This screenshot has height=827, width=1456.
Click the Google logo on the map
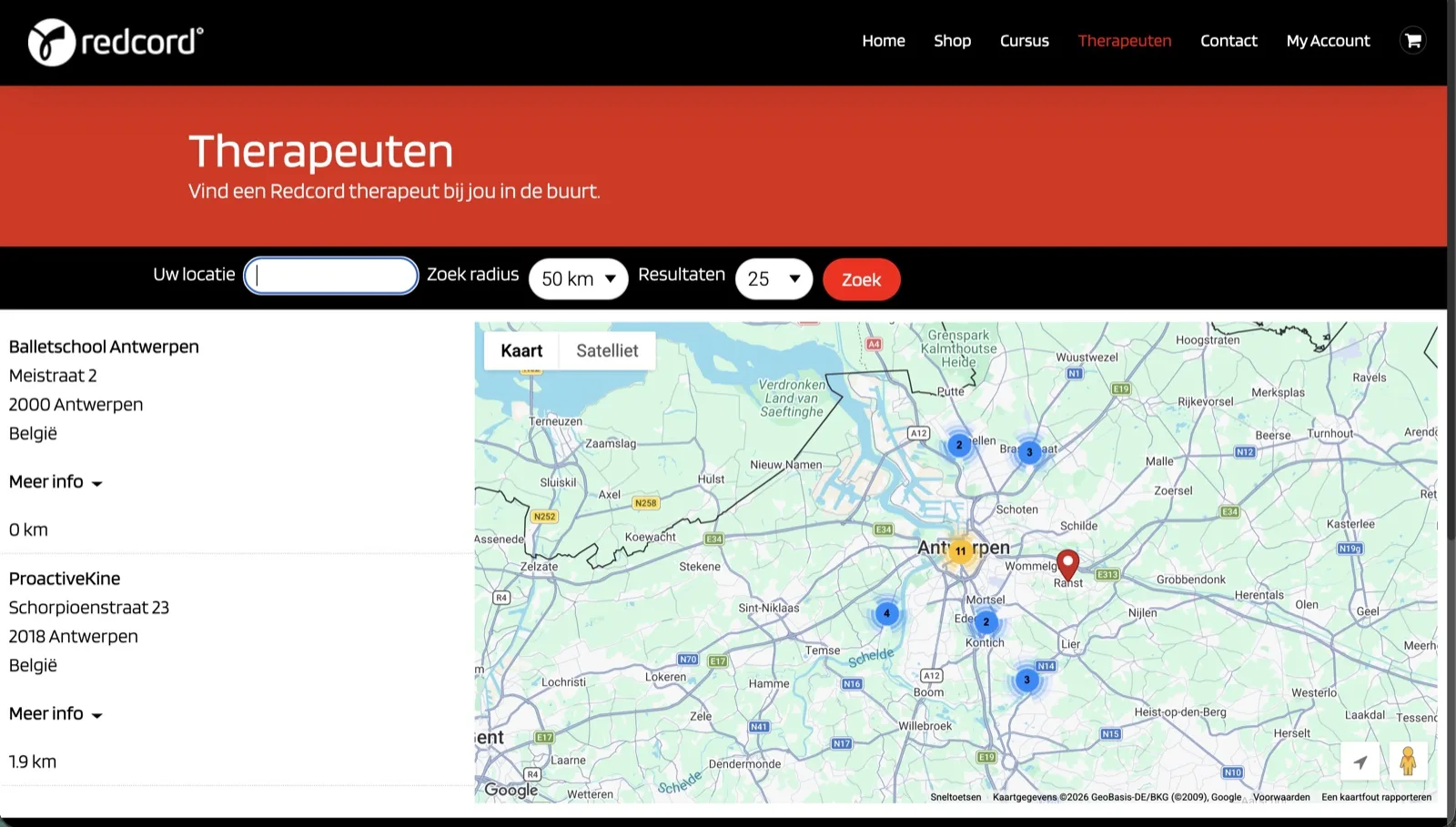pyautogui.click(x=511, y=790)
